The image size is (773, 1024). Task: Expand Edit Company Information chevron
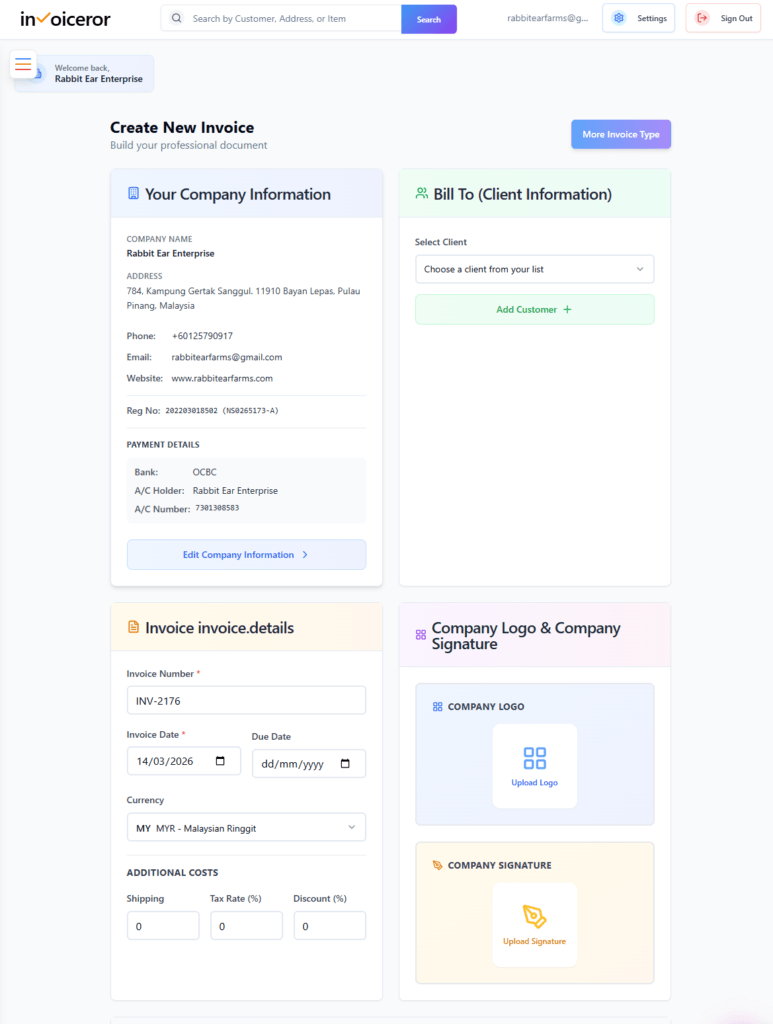308,555
